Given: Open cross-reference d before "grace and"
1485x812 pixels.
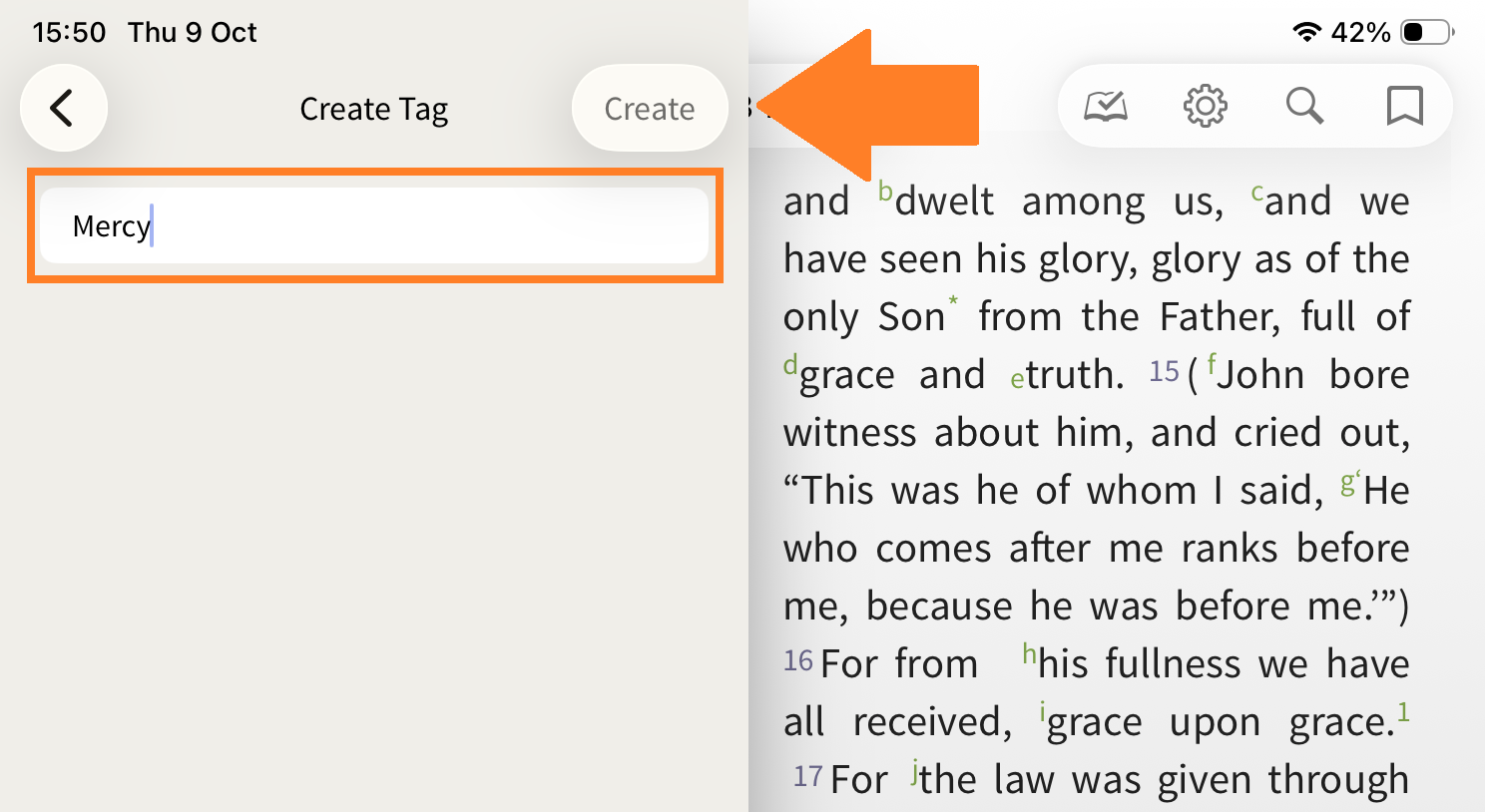Looking at the screenshot, I should (790, 364).
